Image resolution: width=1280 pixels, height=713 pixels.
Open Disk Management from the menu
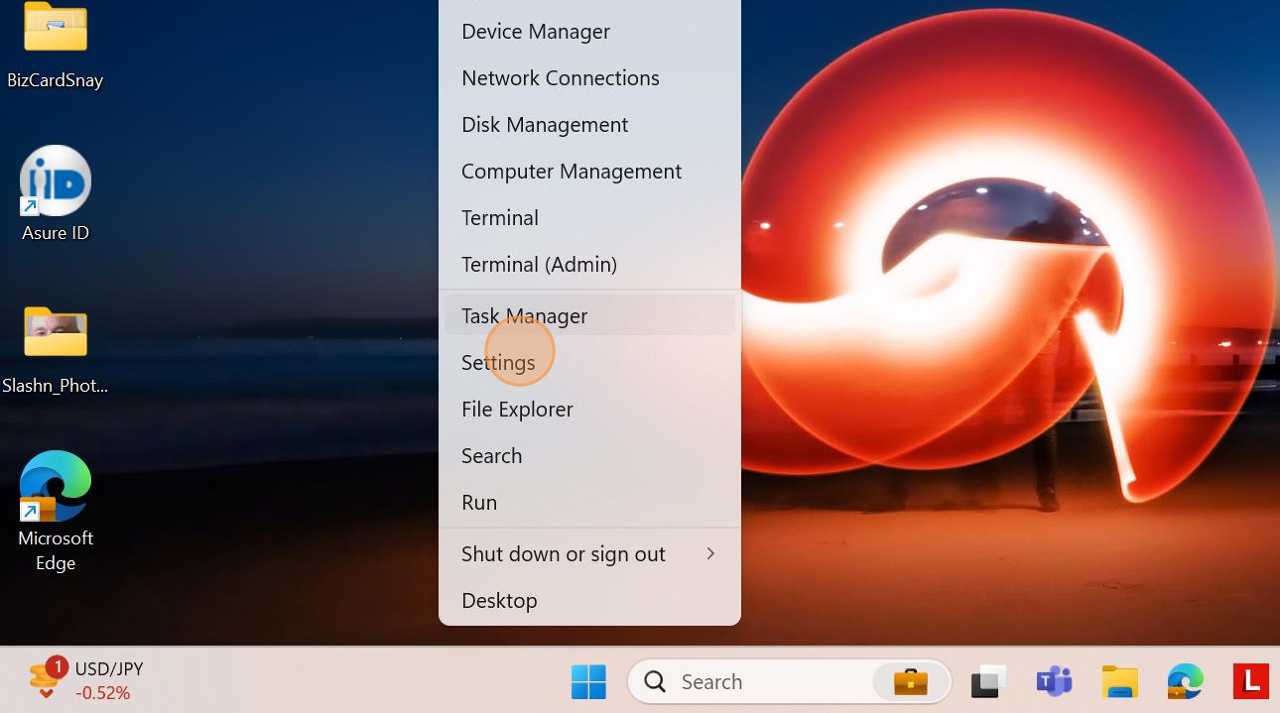(x=544, y=124)
